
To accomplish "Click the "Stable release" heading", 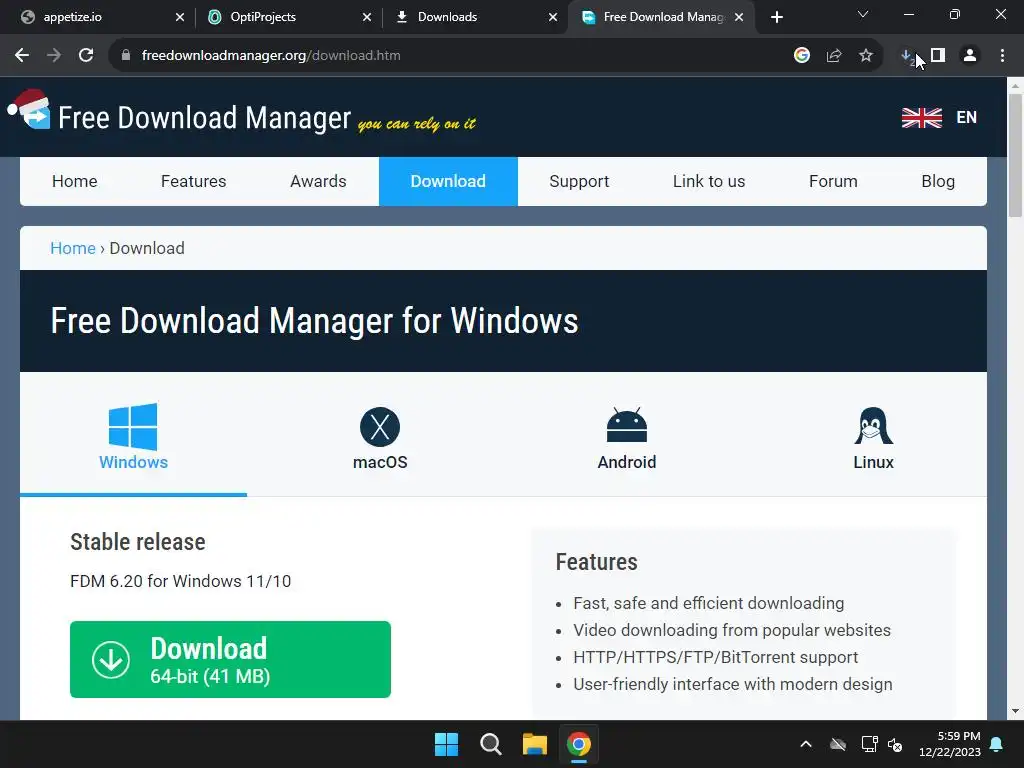I will (x=138, y=541).
